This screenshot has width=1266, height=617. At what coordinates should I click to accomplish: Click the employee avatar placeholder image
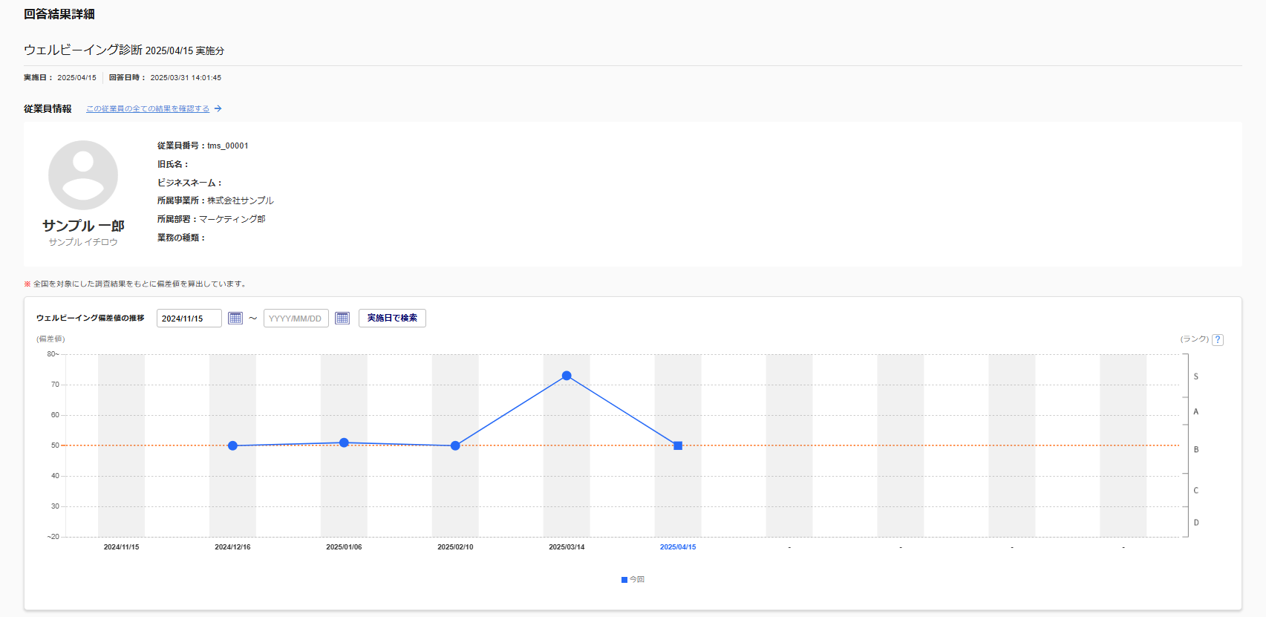pyautogui.click(x=83, y=175)
